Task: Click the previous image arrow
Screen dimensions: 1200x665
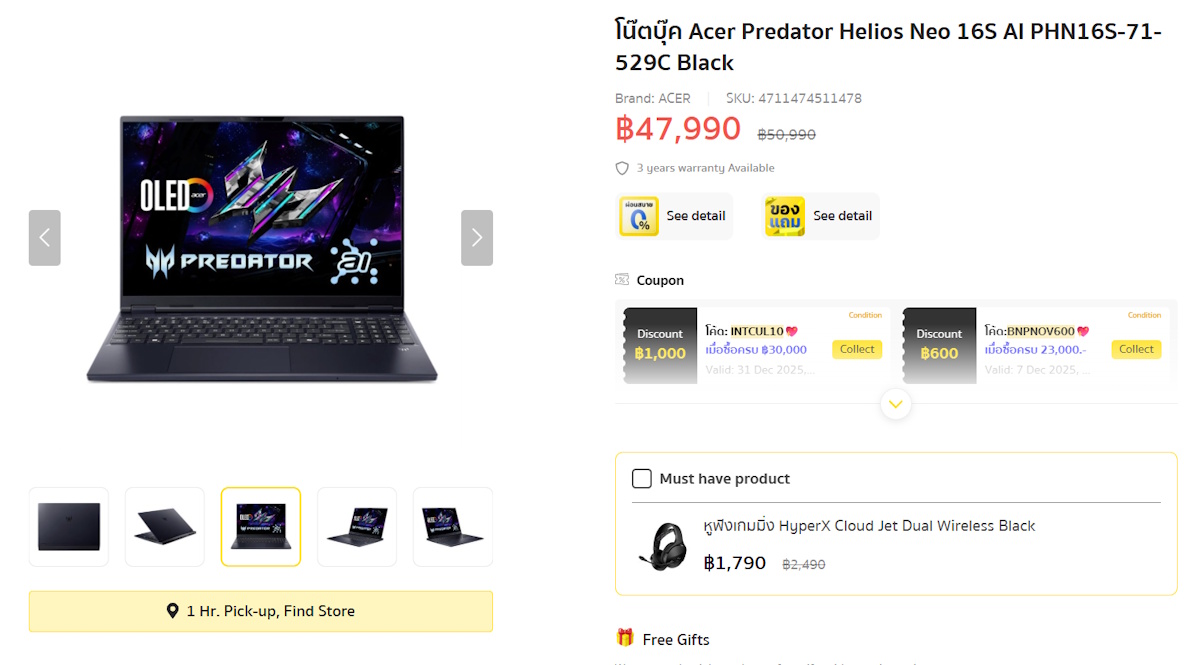Action: (44, 238)
